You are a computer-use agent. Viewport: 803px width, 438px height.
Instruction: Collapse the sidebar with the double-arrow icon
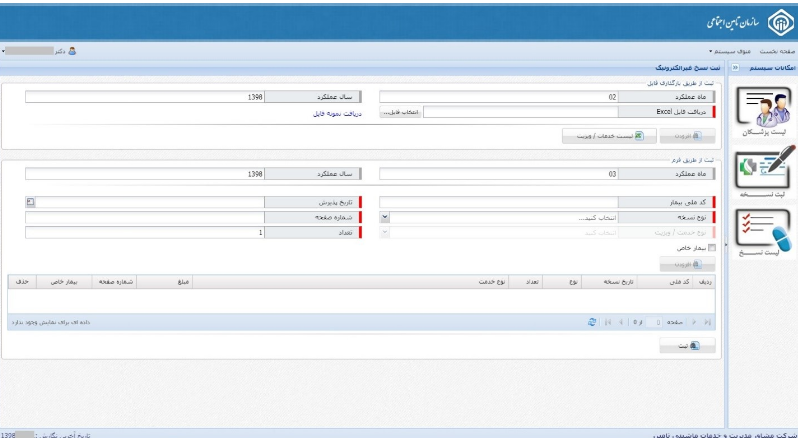pos(735,68)
